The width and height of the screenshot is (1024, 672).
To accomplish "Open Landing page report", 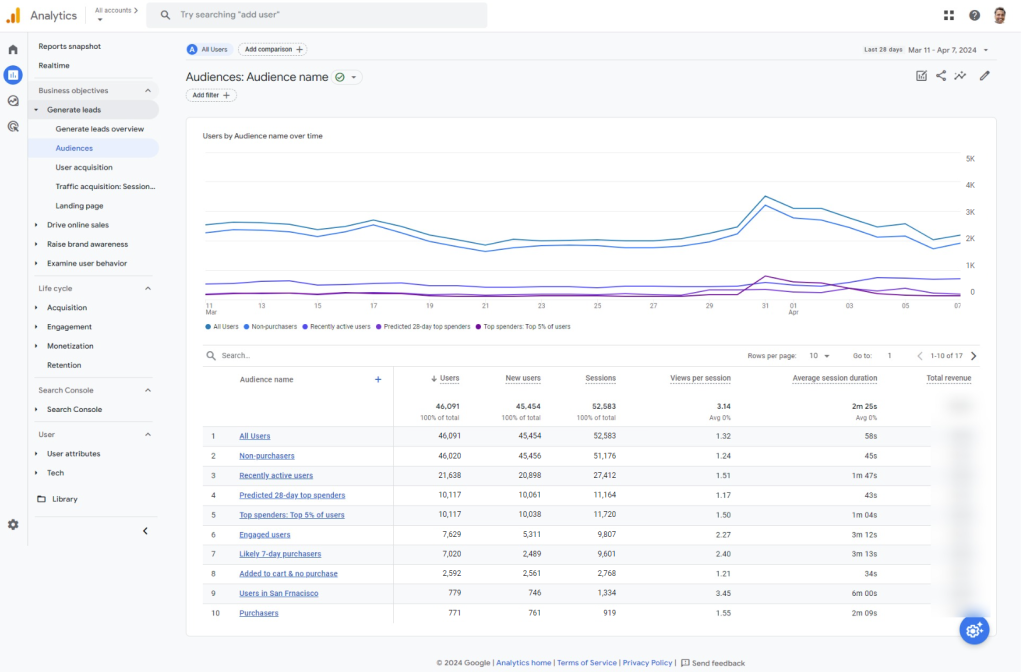I will click(x=79, y=206).
